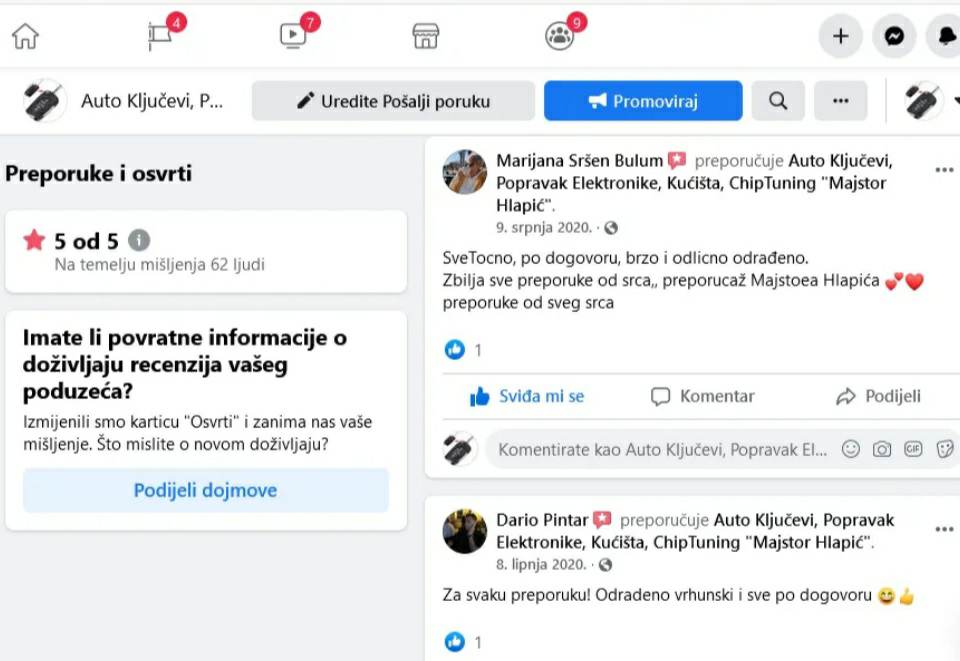Open page more options ellipsis button
Viewport: 960px width, 661px height.
841,100
